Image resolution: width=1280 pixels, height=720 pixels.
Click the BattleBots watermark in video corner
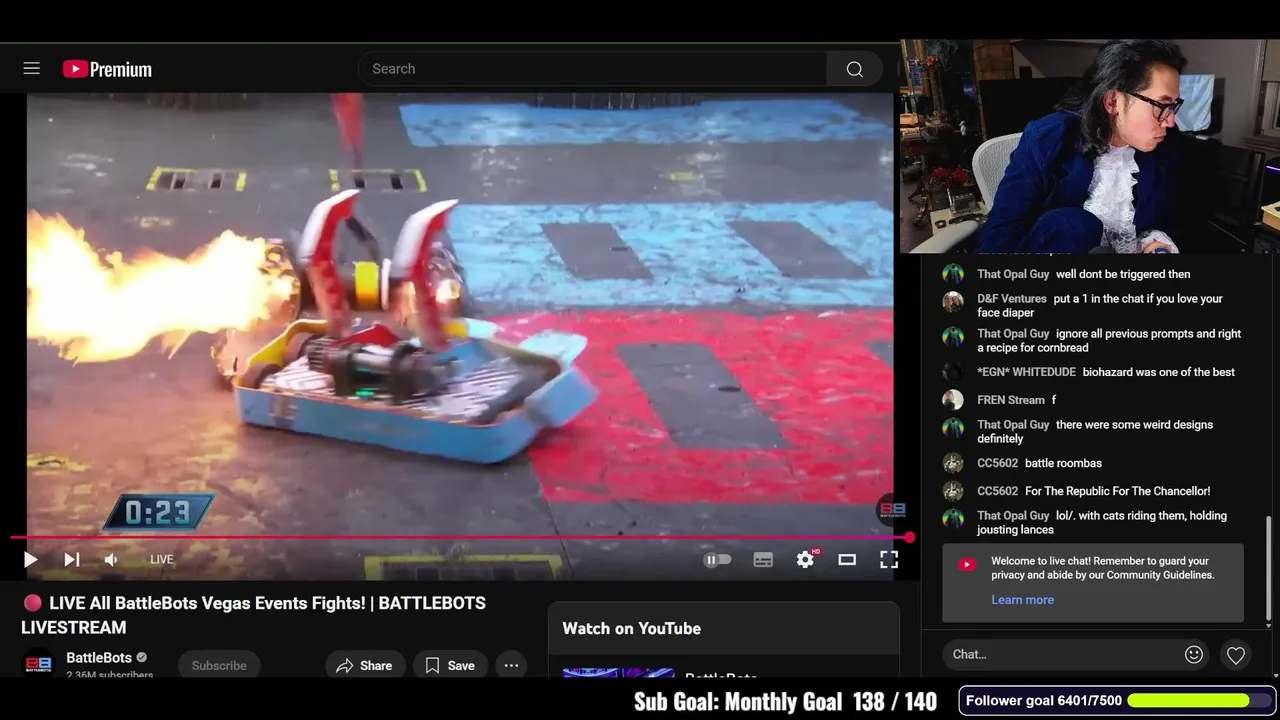[x=891, y=510]
